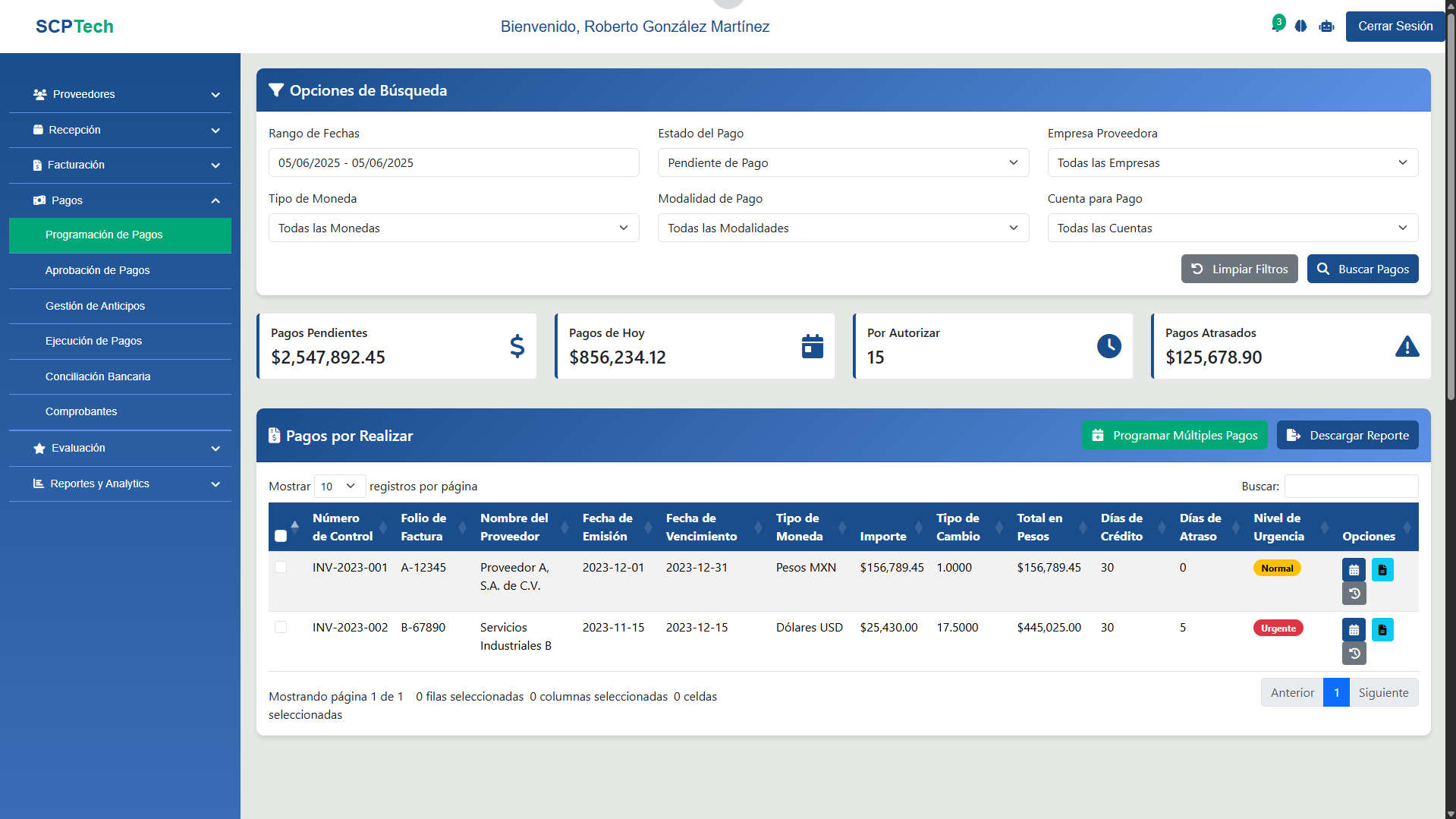
Task: View history icon for INV-2023-002
Action: point(1354,653)
